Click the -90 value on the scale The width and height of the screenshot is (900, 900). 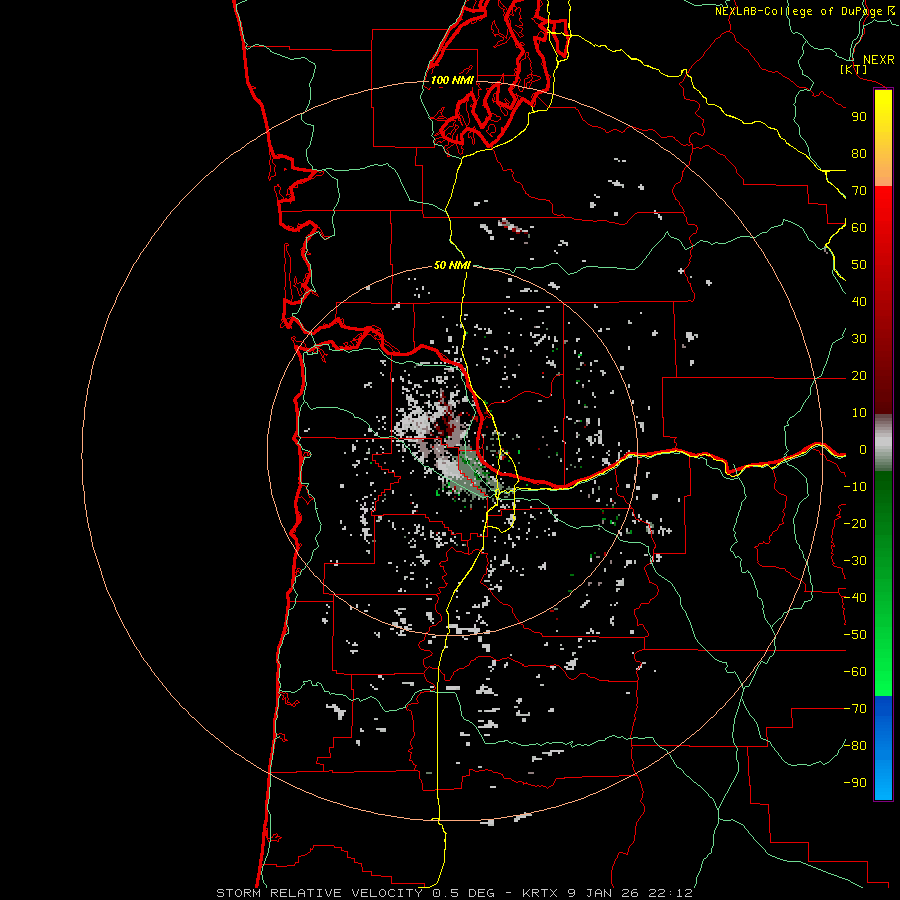point(855,783)
